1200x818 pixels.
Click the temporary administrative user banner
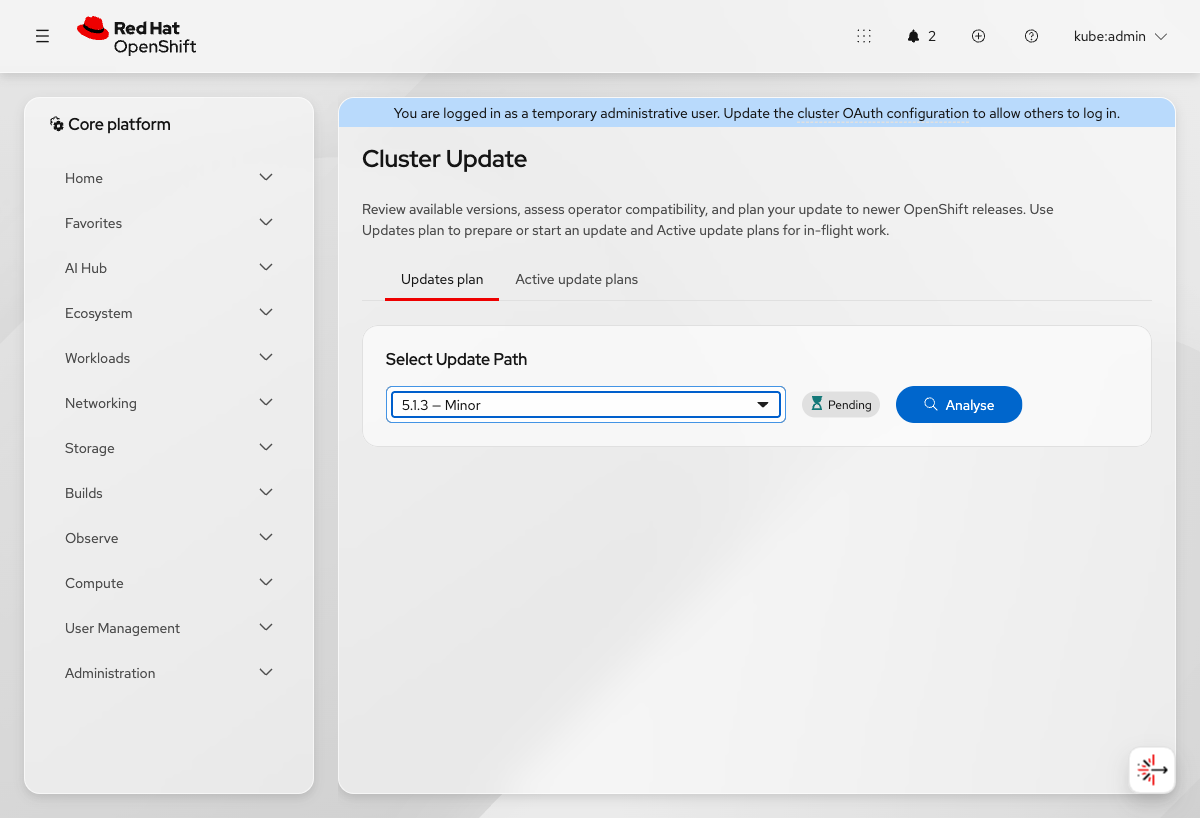[x=757, y=113]
